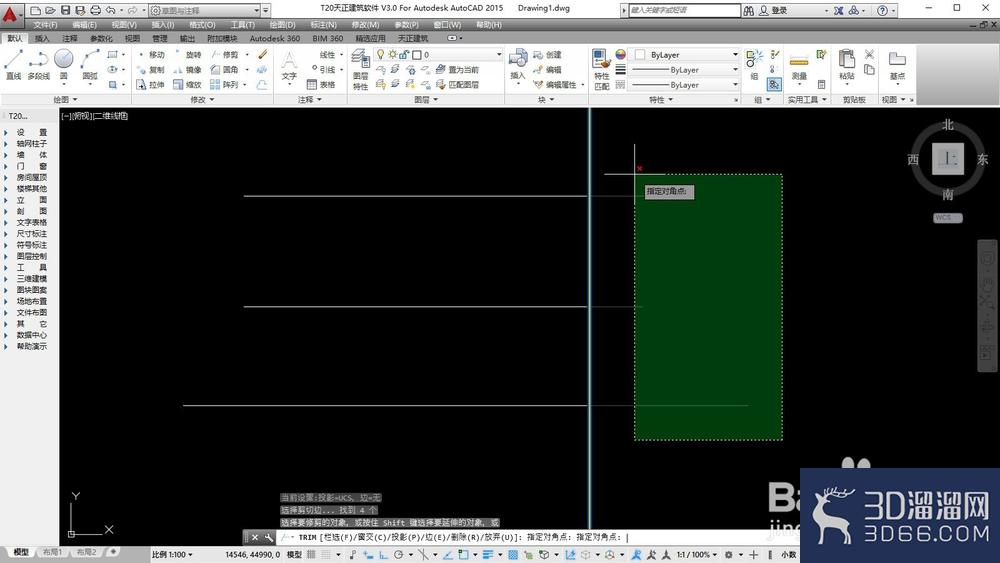Open the ByLayer linetype dropdown

[x=684, y=85]
